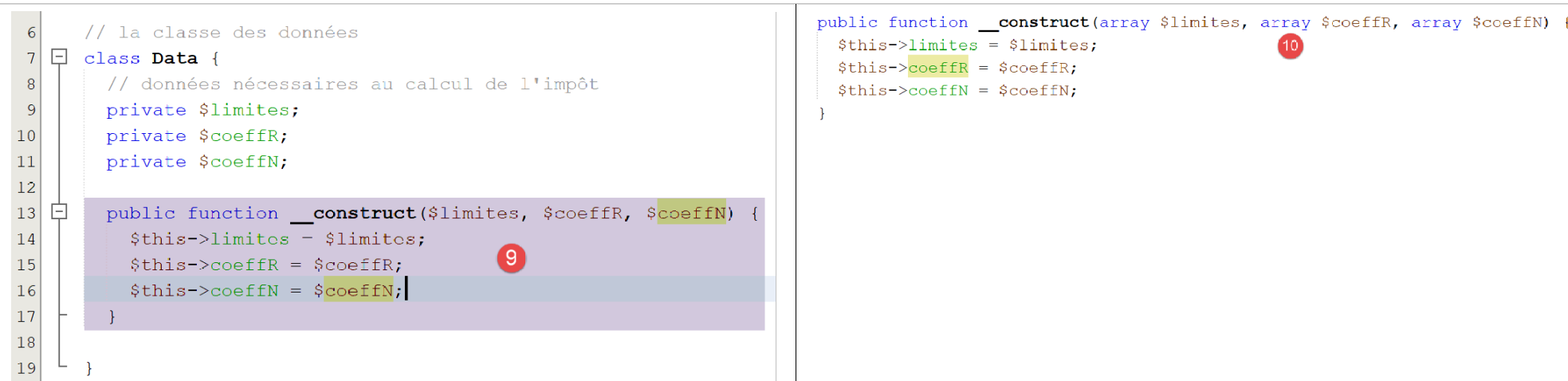The height and width of the screenshot is (381, 1568).
Task: Click line number 12 in the gutter
Action: [26, 187]
